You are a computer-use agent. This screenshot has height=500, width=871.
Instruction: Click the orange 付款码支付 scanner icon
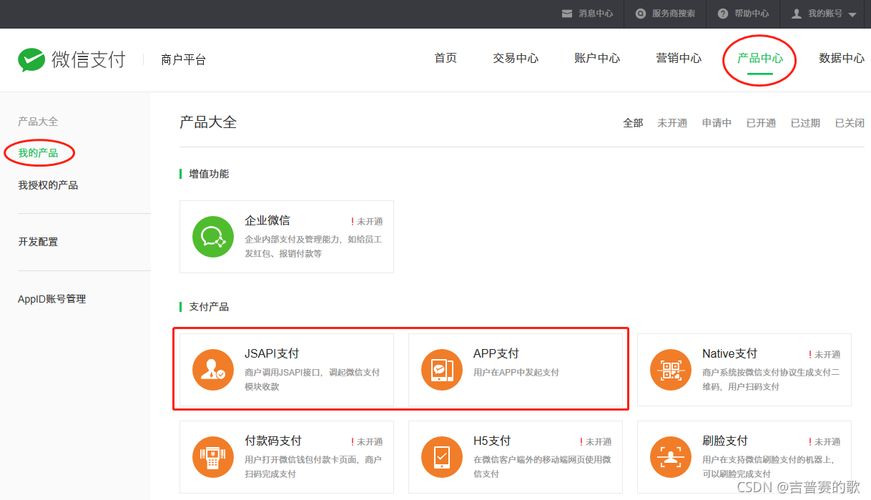point(213,457)
